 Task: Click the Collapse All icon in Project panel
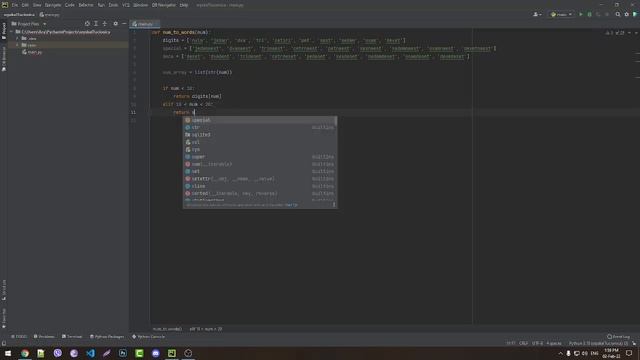(x=104, y=24)
